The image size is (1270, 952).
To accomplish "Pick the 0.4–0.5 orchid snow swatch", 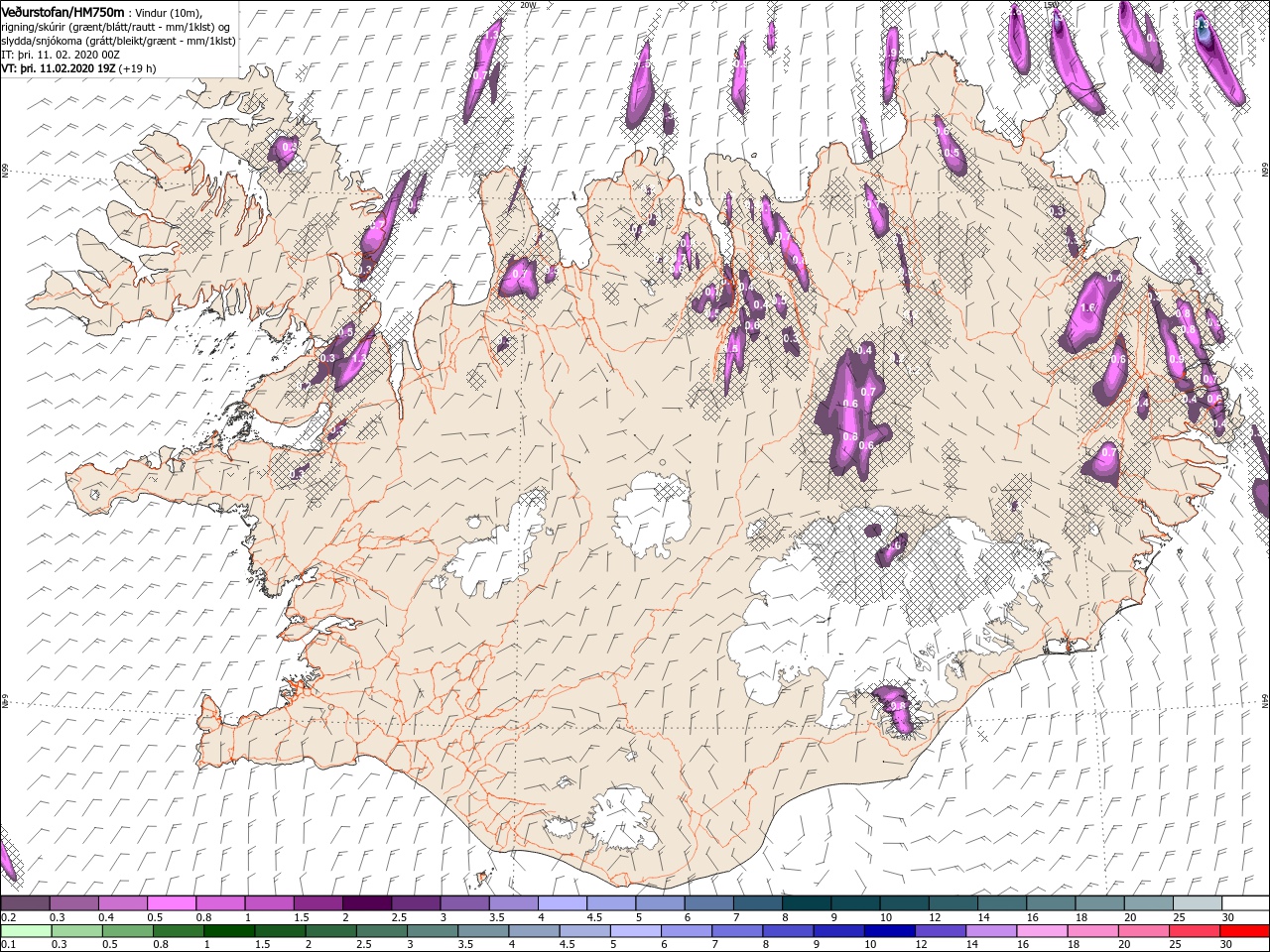I will point(123,903).
